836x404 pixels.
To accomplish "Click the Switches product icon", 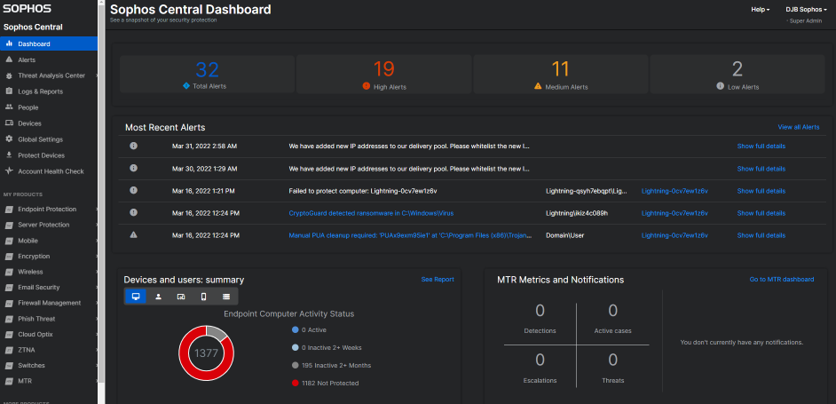I will [x=9, y=366].
